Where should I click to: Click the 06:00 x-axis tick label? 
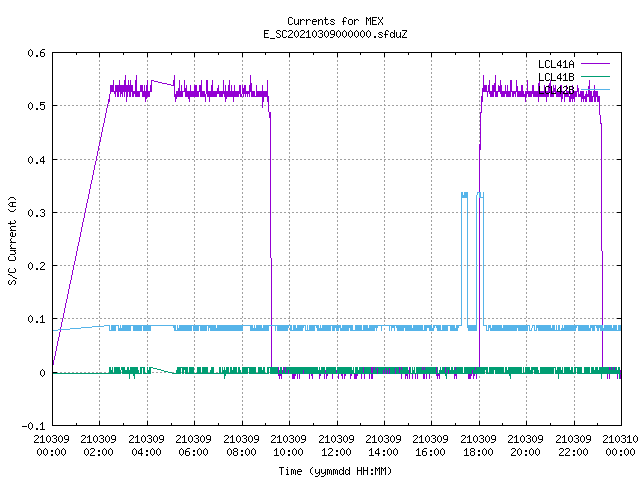(x=193, y=452)
